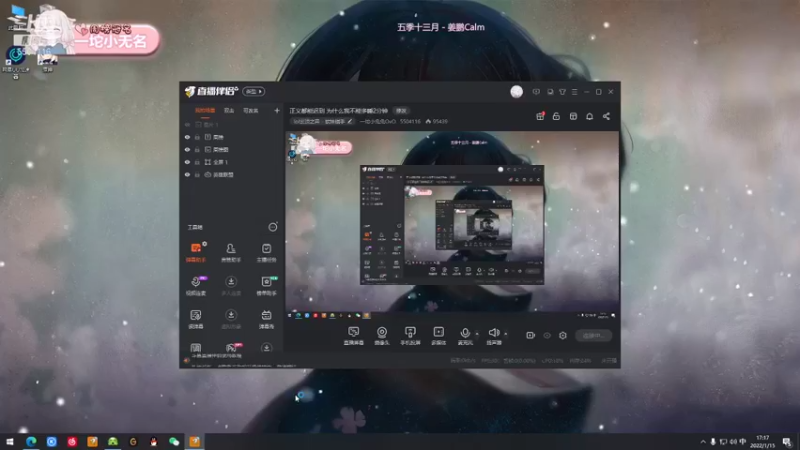This screenshot has width=800, height=450.
Task: Open the Windows notification center icon
Action: pyautogui.click(x=787, y=441)
